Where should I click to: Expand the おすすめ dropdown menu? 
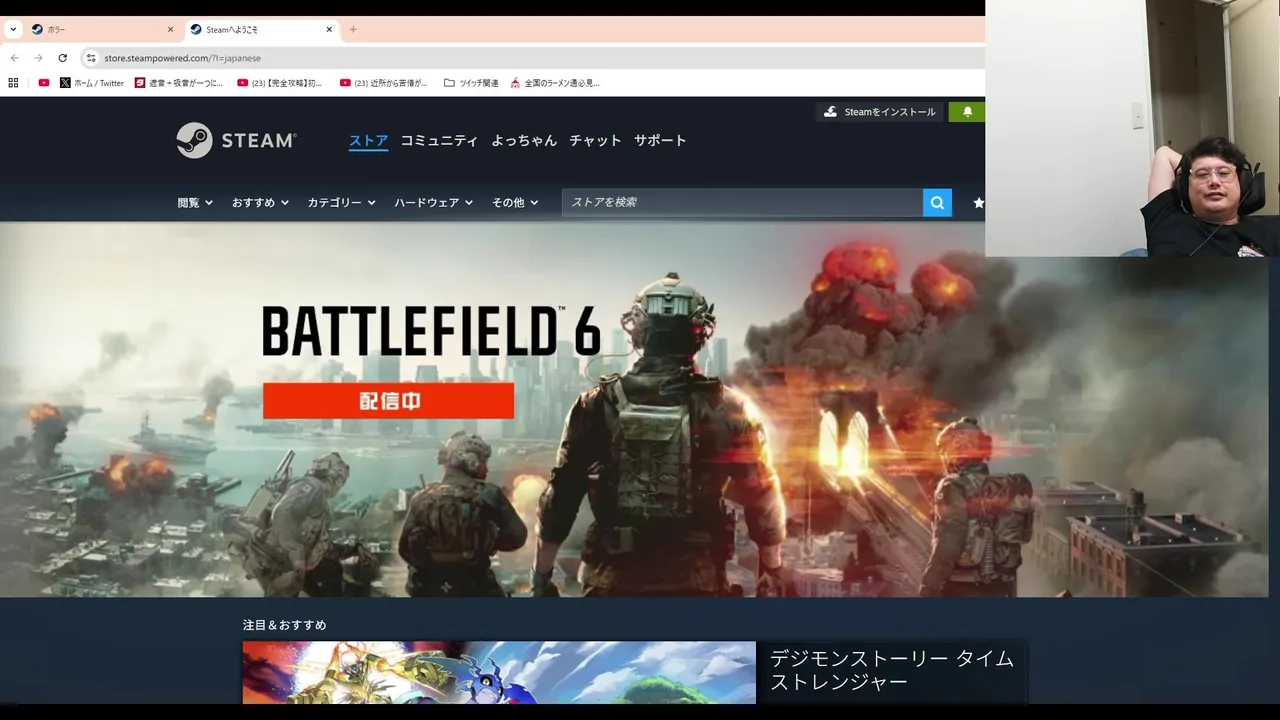point(260,202)
